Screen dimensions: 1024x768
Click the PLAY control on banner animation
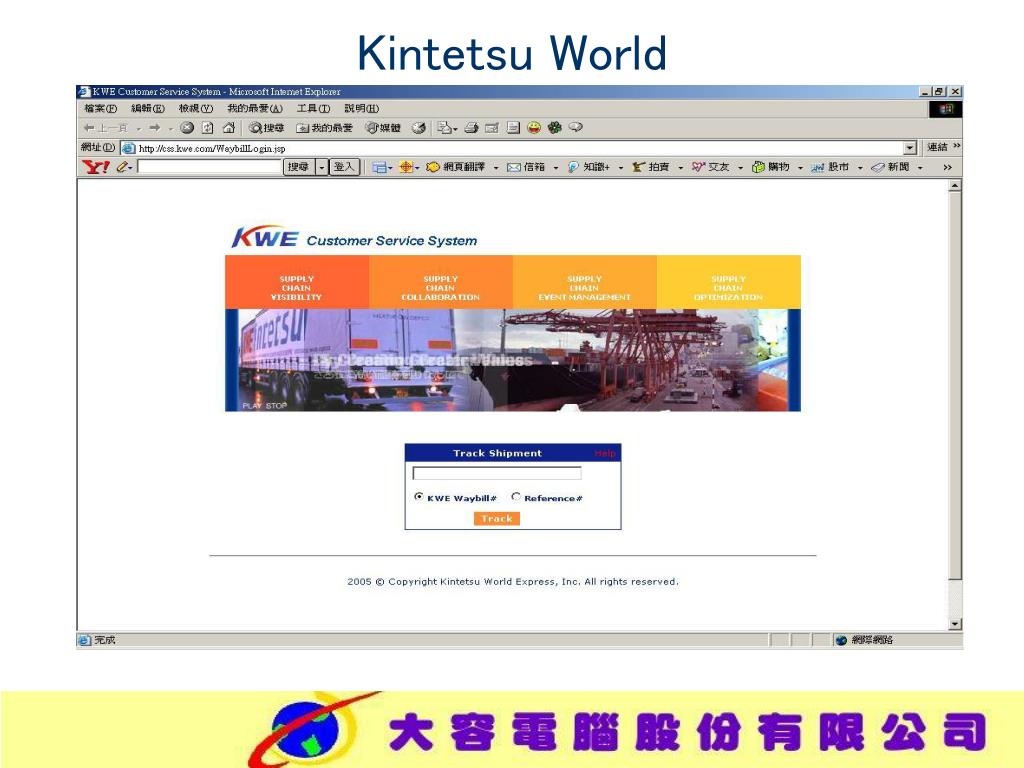pos(251,406)
